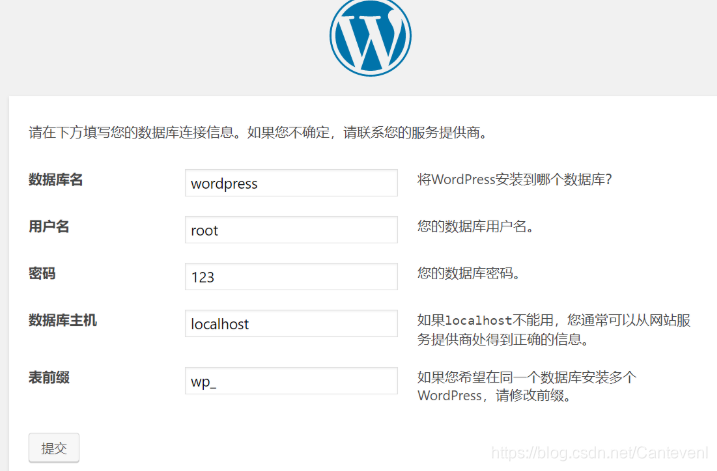Click the hint 您的数据库用户名。

point(476,226)
